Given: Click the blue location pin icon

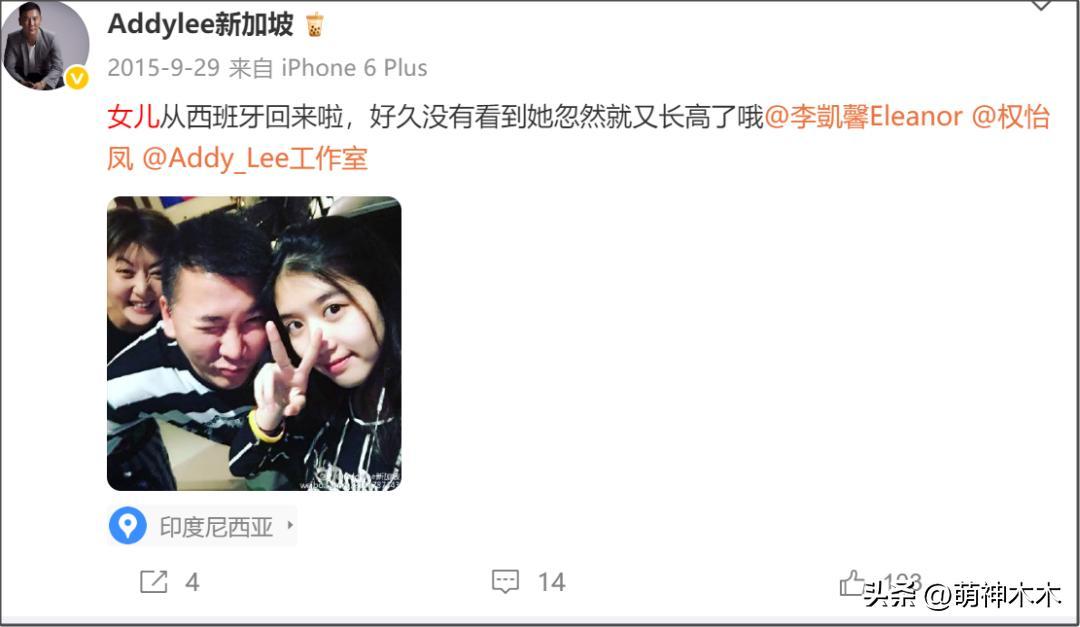Looking at the screenshot, I should coord(127,526).
